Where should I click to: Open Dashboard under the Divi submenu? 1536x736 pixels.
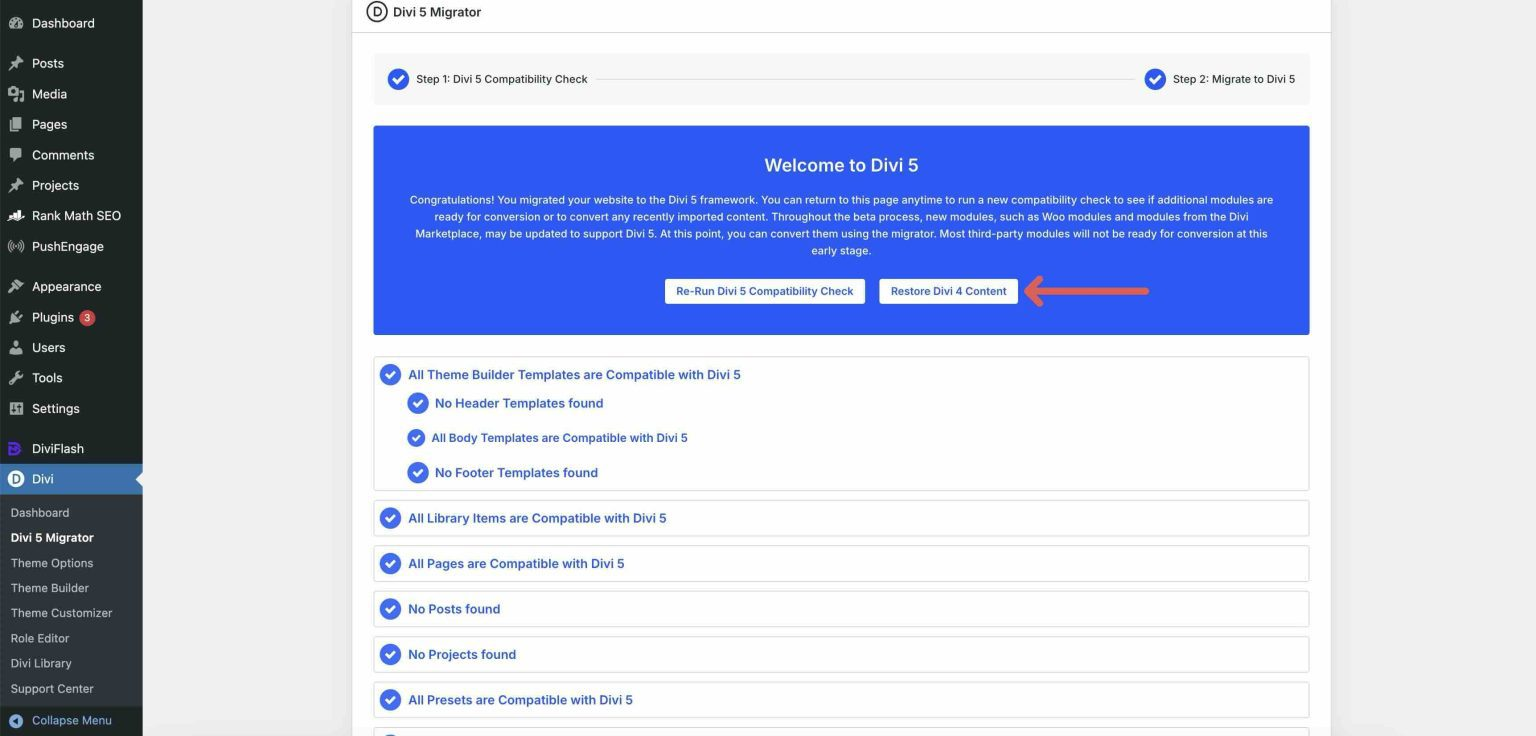click(40, 513)
